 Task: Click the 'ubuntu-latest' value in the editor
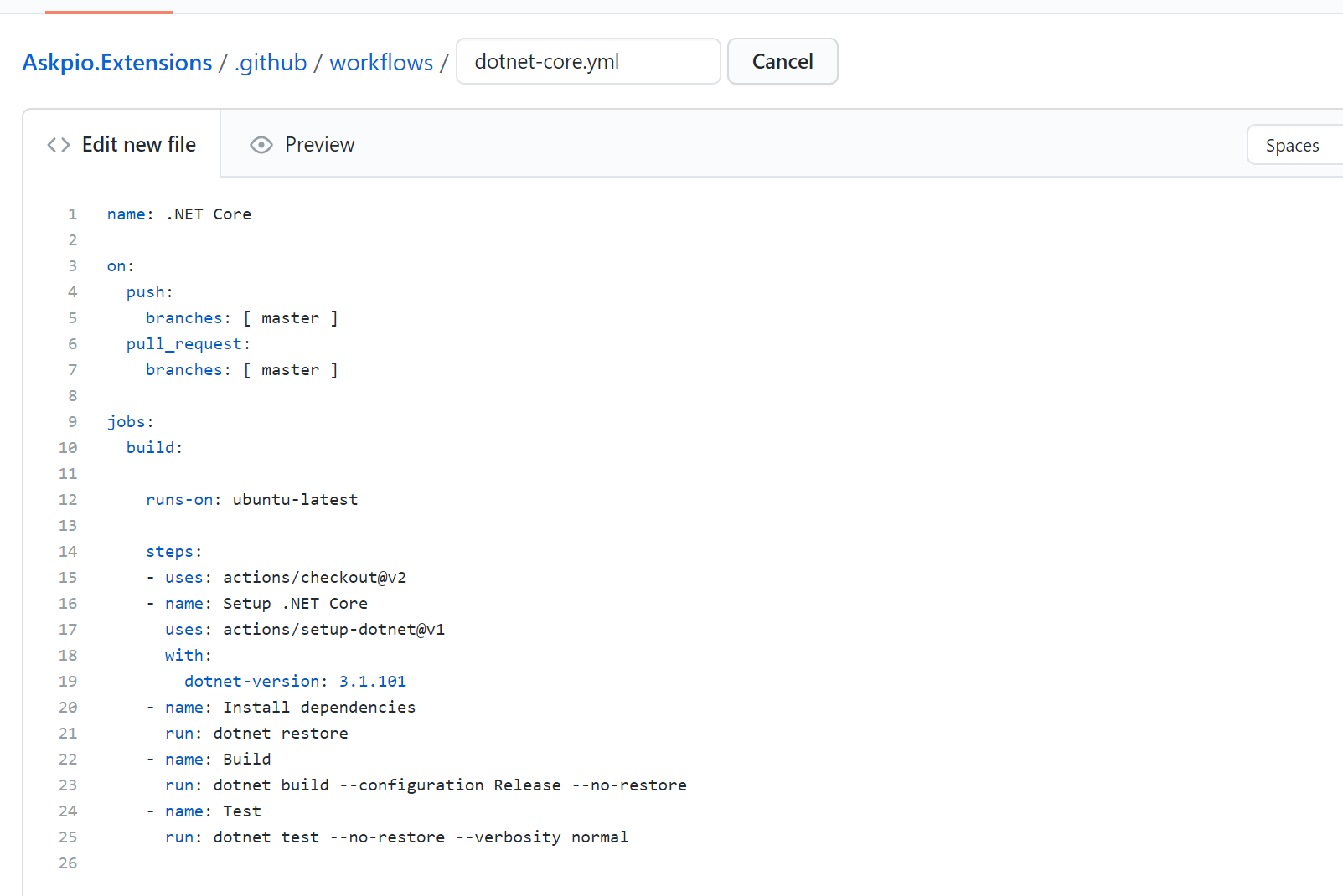coord(295,500)
